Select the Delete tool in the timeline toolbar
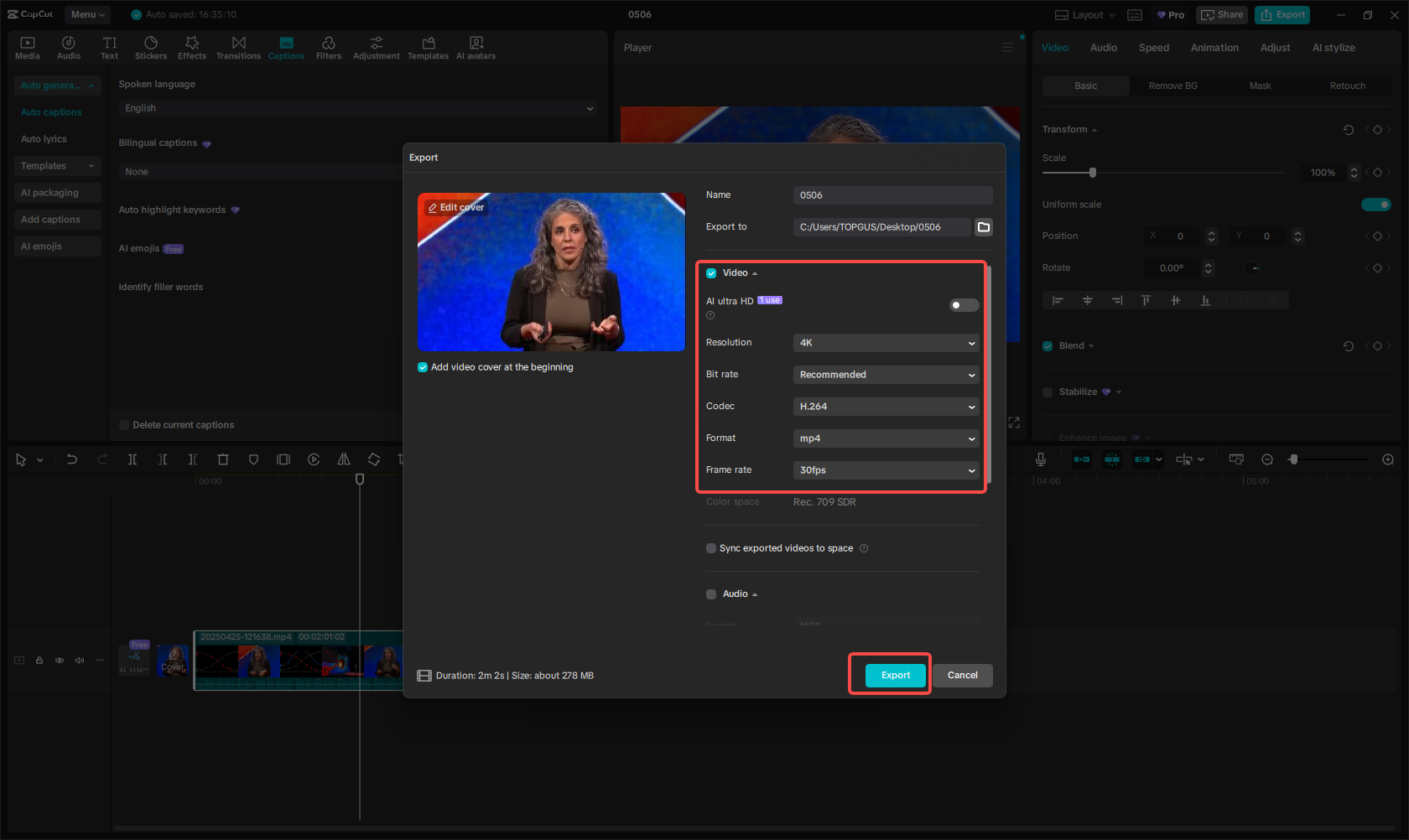This screenshot has width=1409, height=840. tap(222, 459)
